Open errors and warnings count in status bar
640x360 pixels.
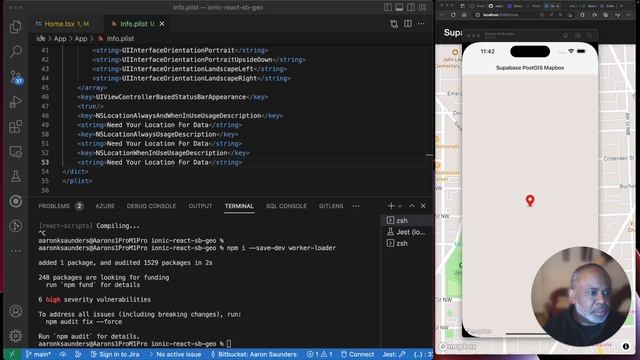[320, 354]
